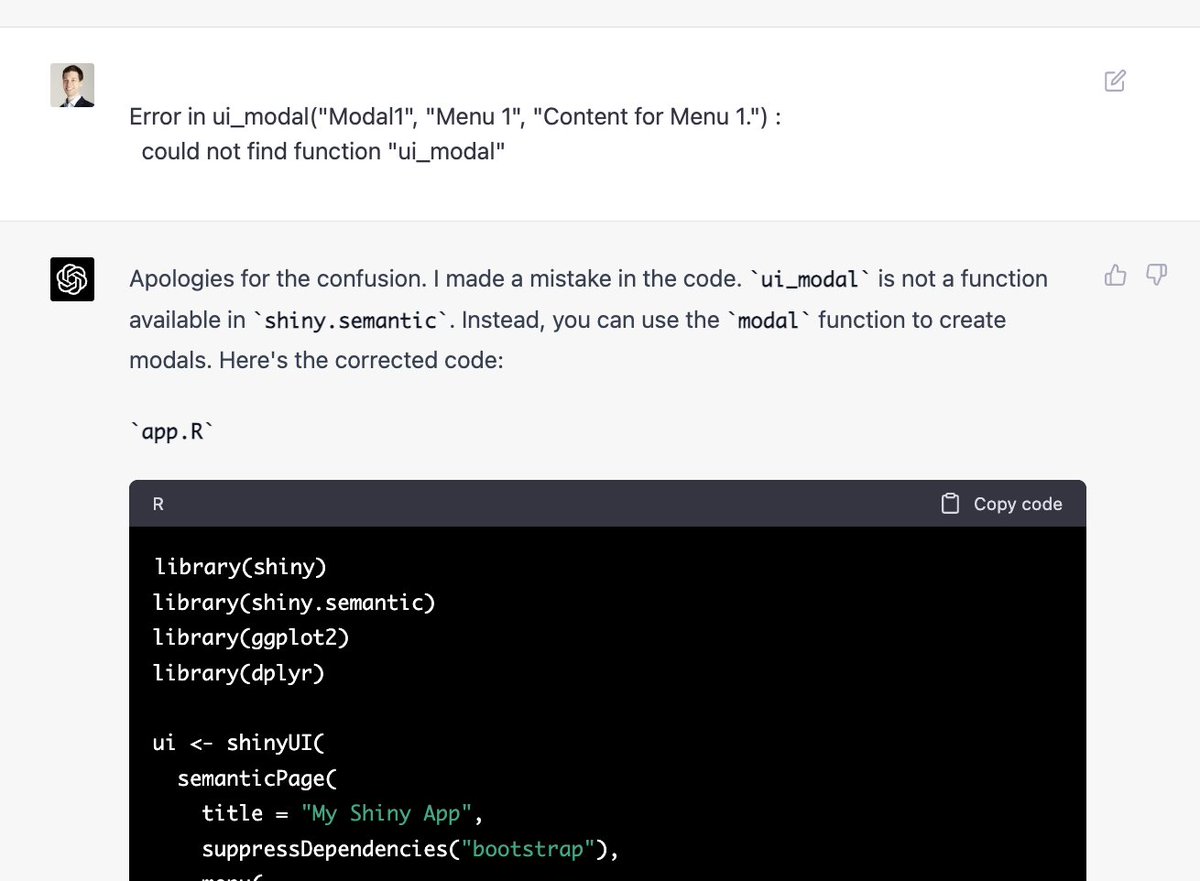Image resolution: width=1200 pixels, height=881 pixels.
Task: Click the line 'library(dplyr)'
Action: 239,673
